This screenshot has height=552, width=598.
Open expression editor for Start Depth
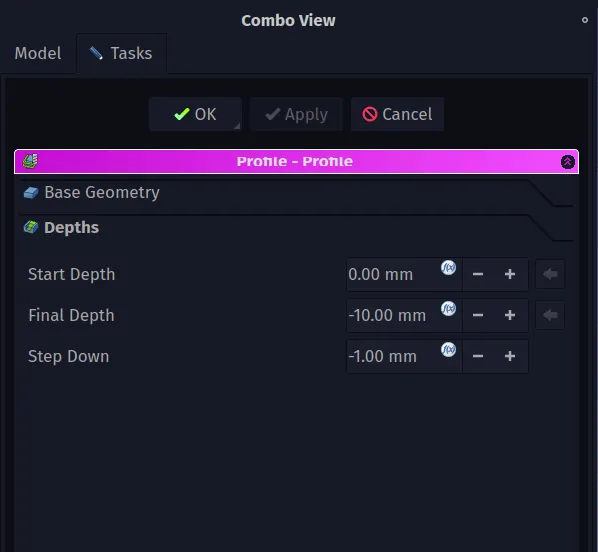[x=448, y=267]
